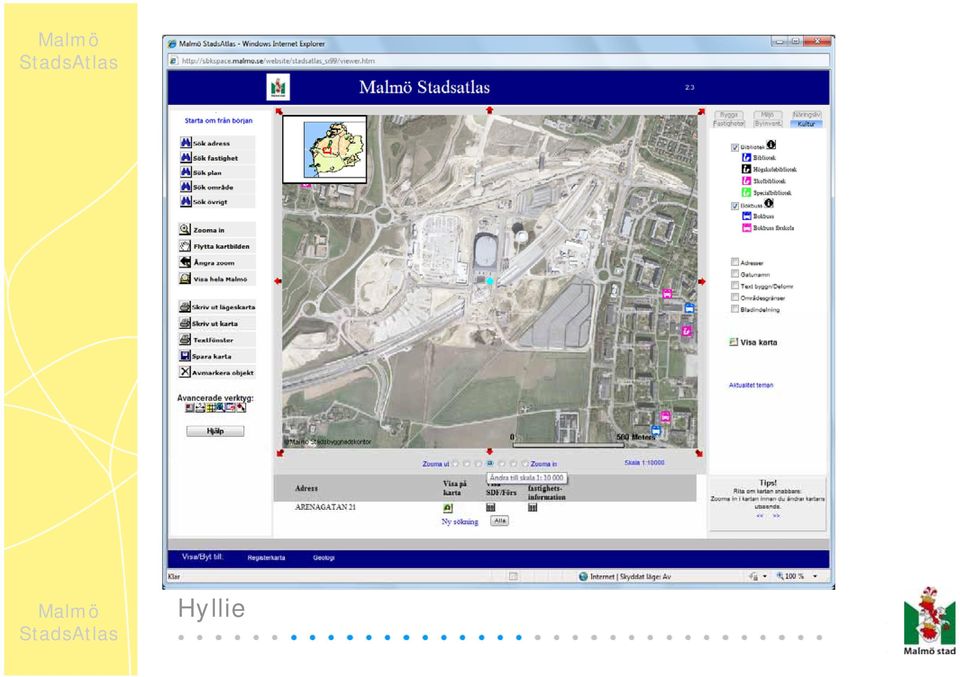Click Ångra zoom back arrow tool
Screen dimensions: 960x677
point(217,262)
